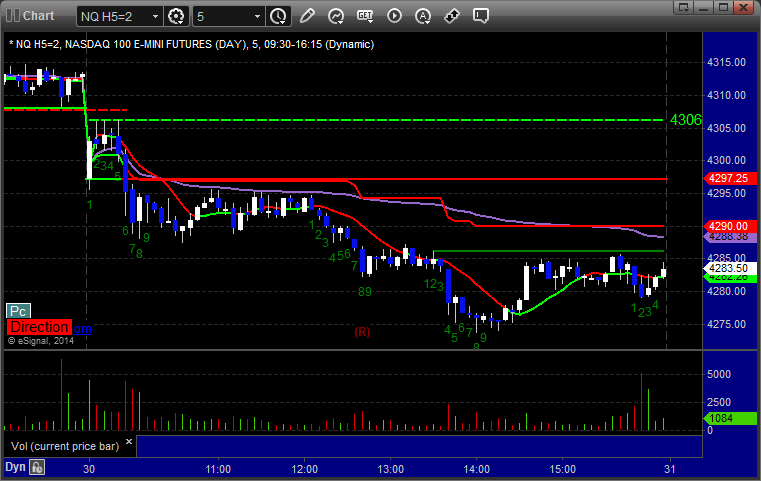Image resolution: width=761 pixels, height=481 pixels.
Task: Click the 2500 volume axis label
Action: tap(719, 402)
